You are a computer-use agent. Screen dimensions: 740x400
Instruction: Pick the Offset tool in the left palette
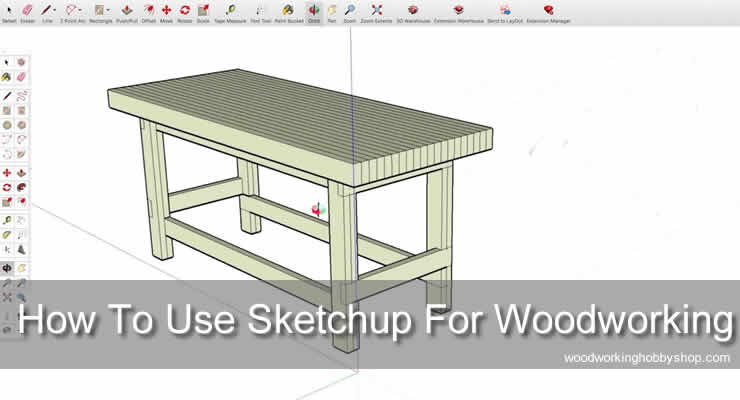[x=21, y=202]
